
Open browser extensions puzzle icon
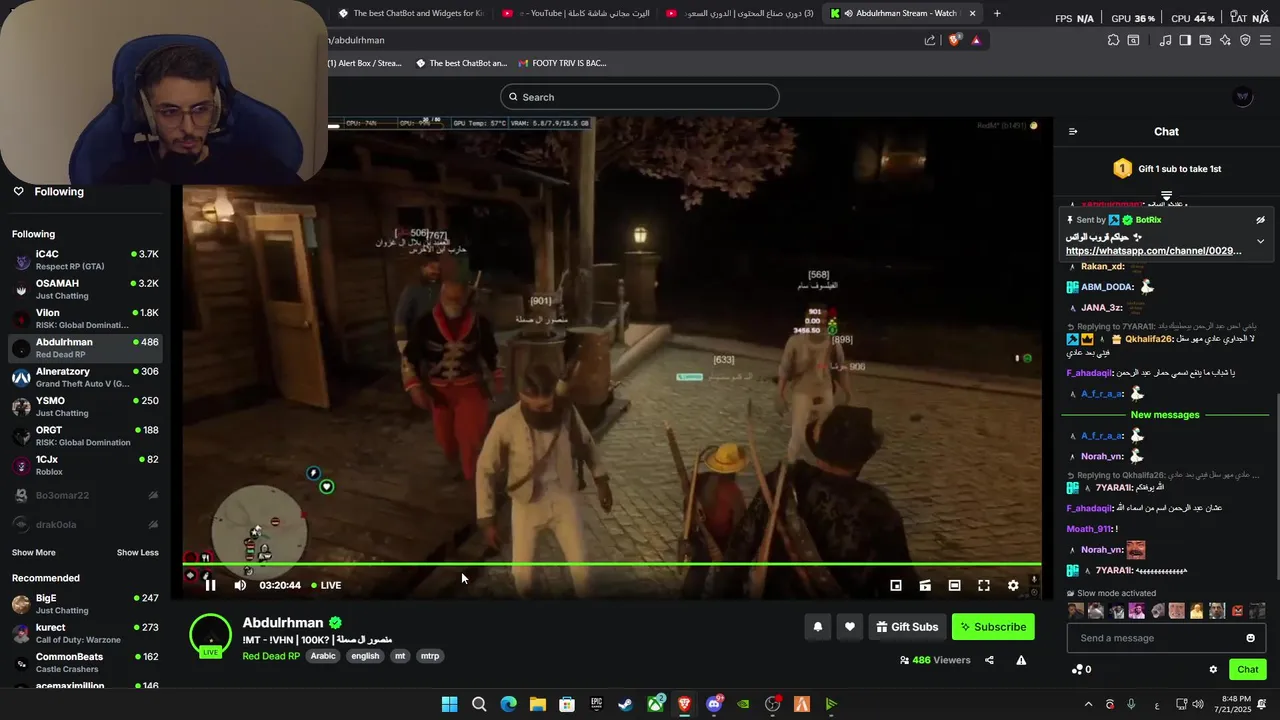click(x=1113, y=40)
